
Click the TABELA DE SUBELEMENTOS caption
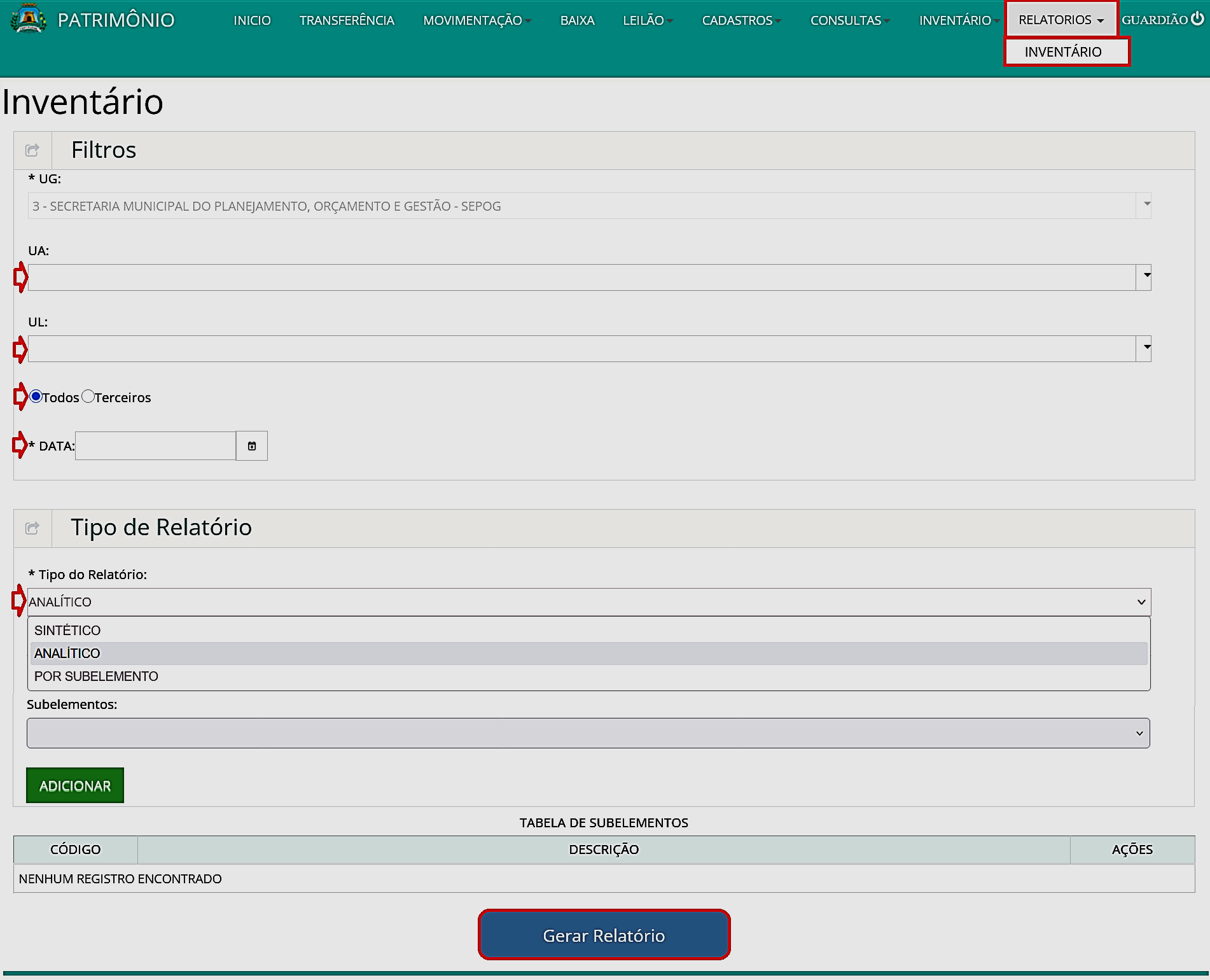pyautogui.click(x=604, y=823)
